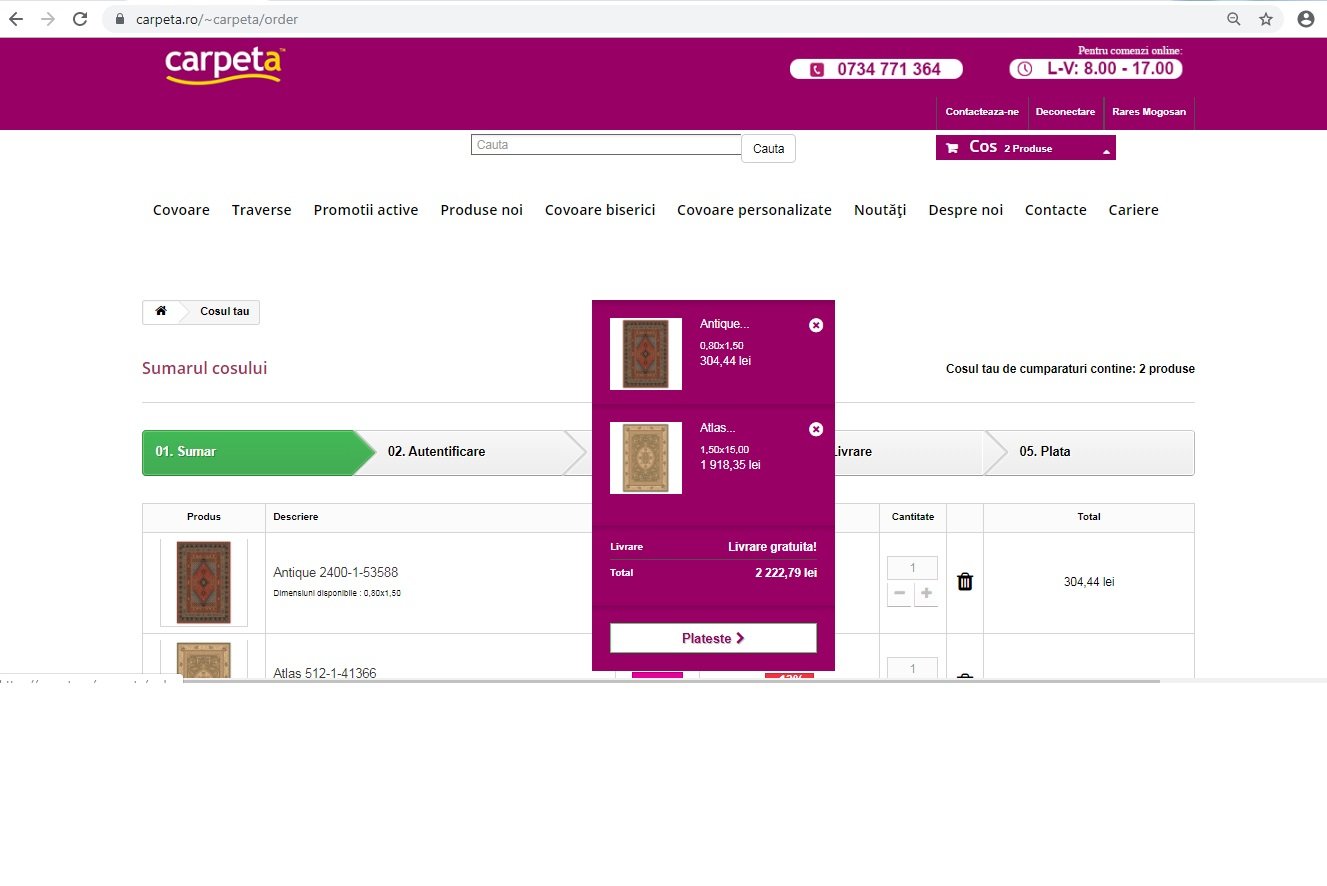Click the home icon in the breadcrumb
This screenshot has height=886, width=1327.
pos(161,311)
